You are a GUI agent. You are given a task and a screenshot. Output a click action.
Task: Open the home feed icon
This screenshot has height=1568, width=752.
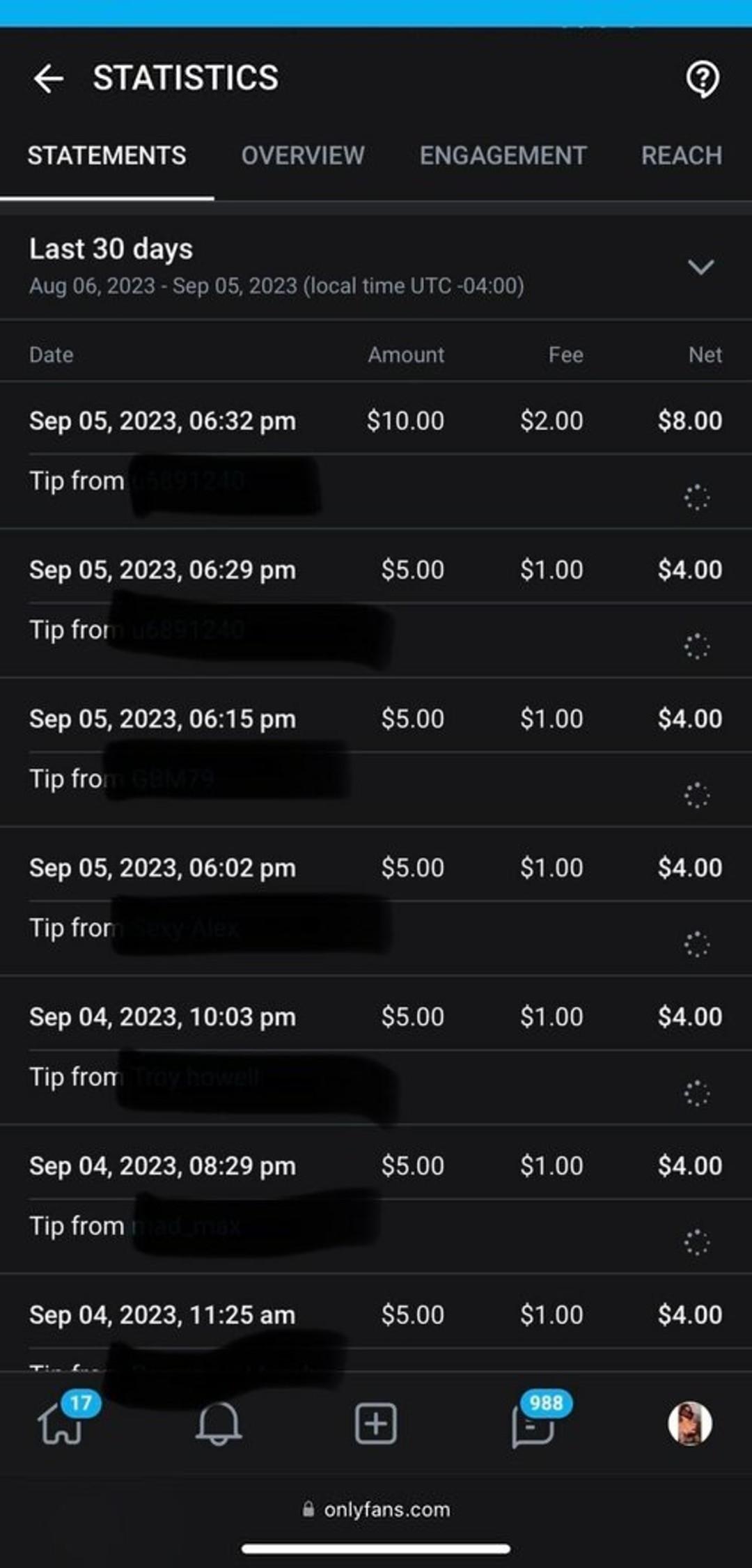point(61,1423)
